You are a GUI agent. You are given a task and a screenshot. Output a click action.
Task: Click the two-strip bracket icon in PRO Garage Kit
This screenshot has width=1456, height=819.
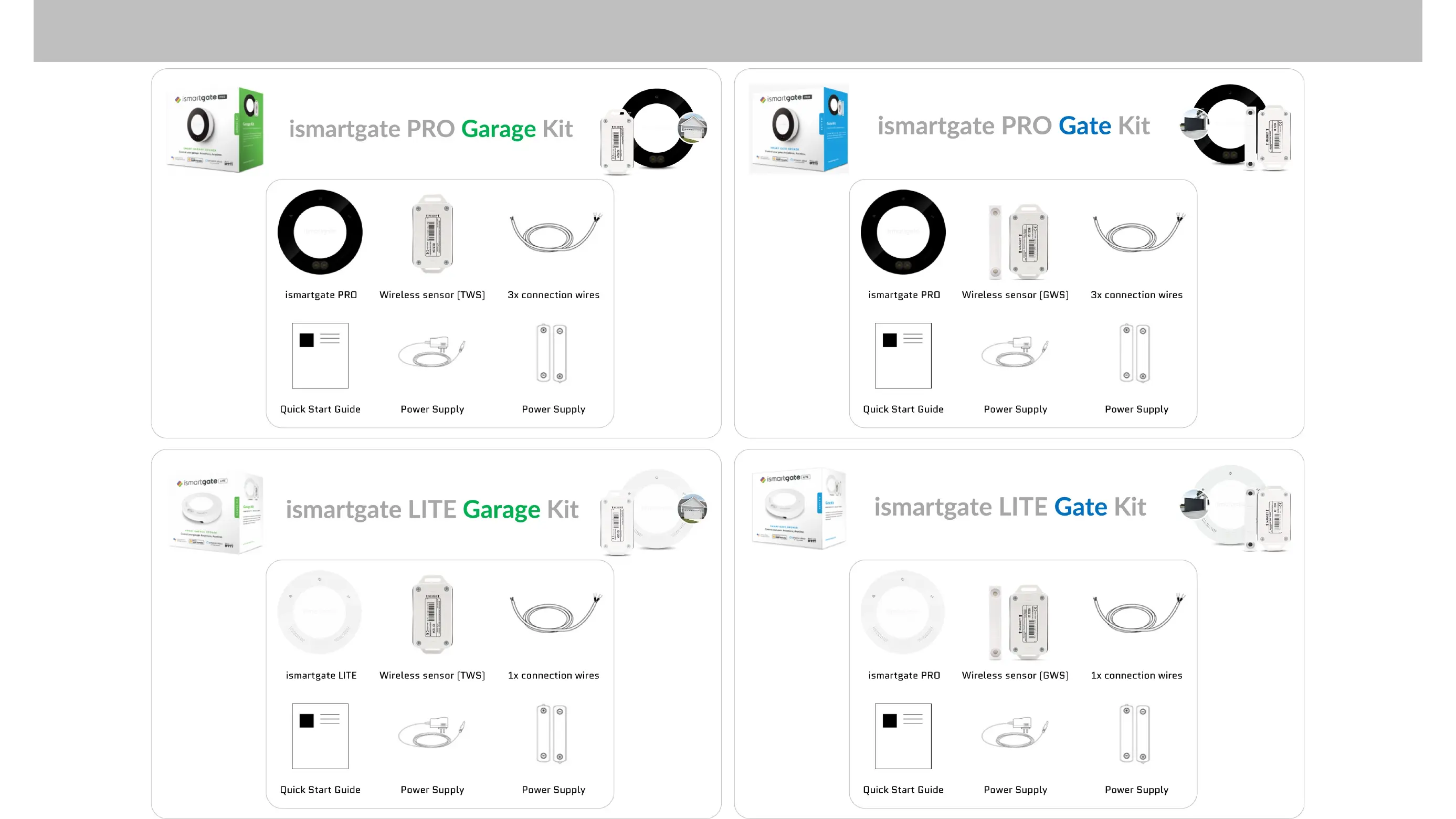(x=552, y=353)
